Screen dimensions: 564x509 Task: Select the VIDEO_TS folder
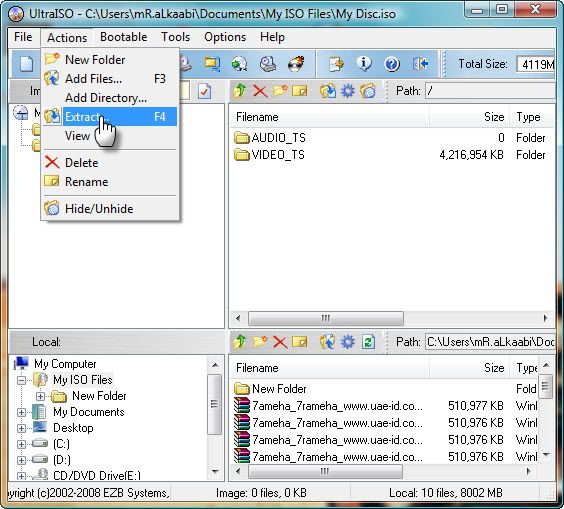pyautogui.click(x=269, y=155)
